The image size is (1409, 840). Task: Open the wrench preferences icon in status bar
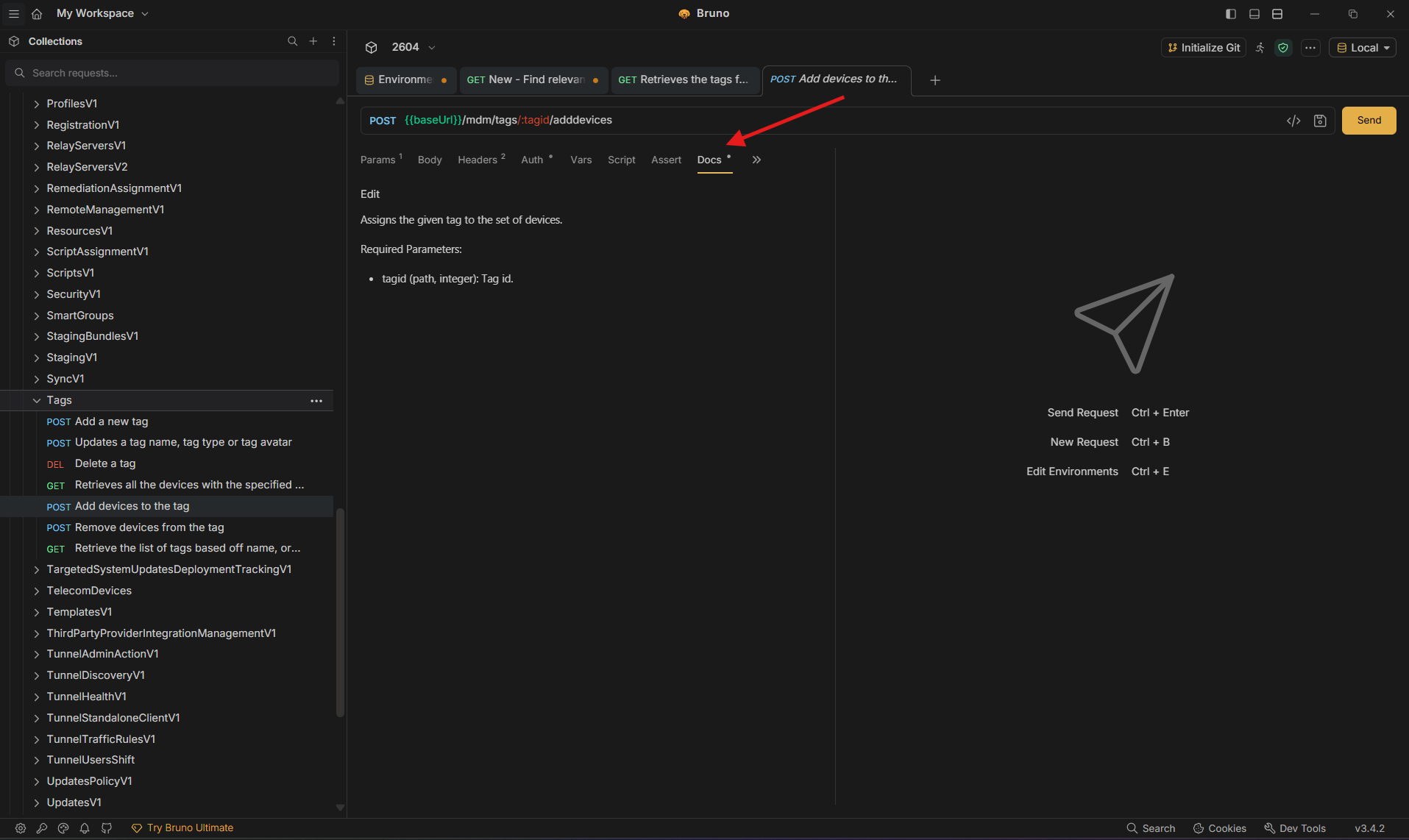[x=42, y=828]
